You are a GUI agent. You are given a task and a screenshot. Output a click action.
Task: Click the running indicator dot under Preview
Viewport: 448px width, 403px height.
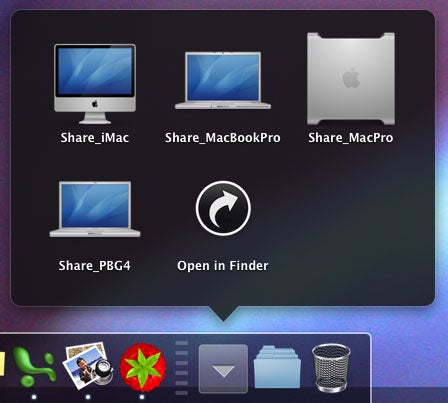pos(88,397)
